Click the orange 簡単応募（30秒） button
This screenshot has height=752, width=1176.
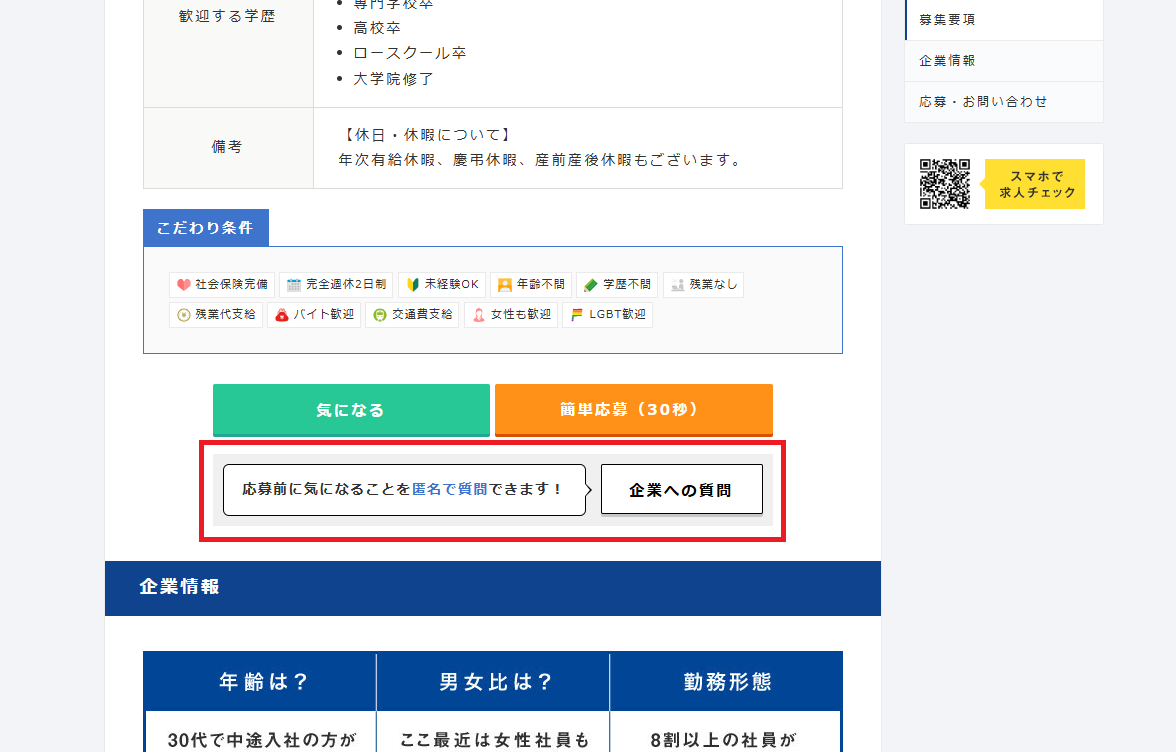click(x=634, y=410)
